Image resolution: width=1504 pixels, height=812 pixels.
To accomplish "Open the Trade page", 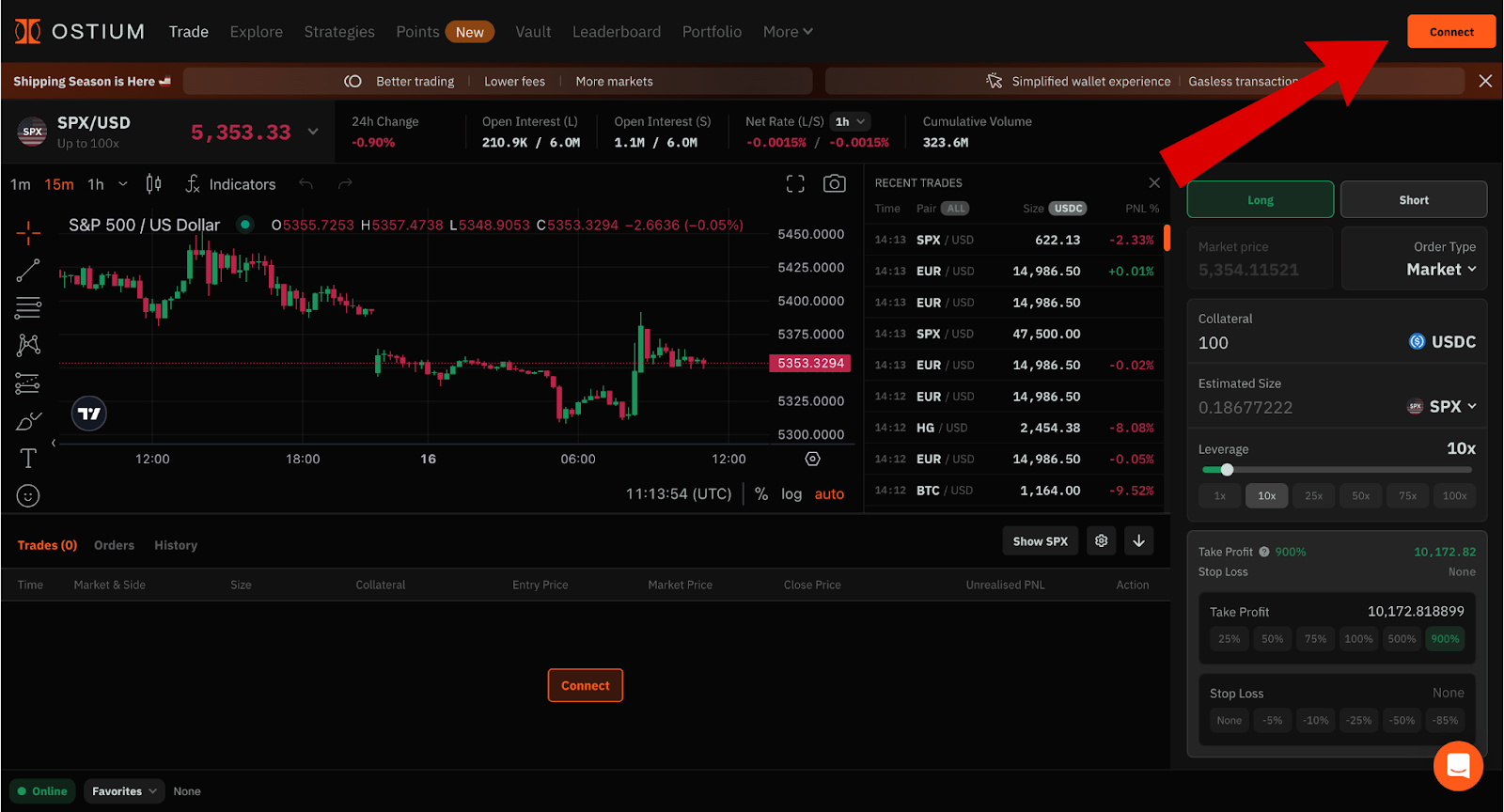I will point(189,31).
